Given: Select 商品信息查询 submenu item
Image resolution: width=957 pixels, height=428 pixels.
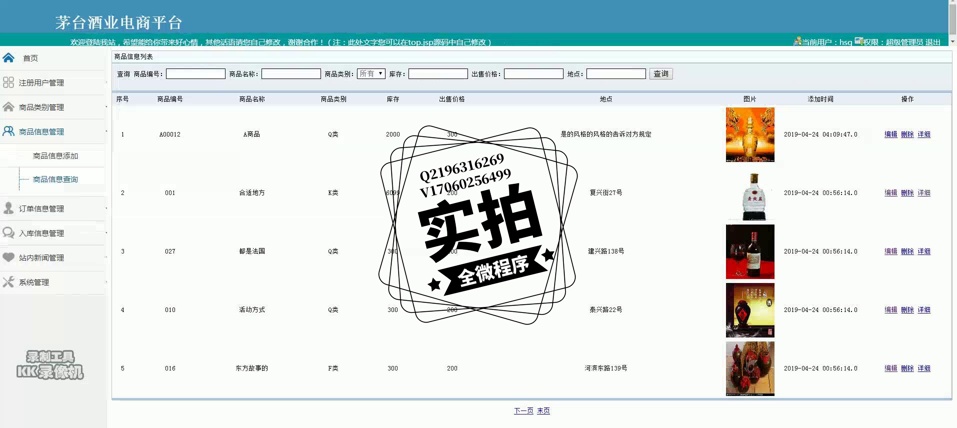Looking at the screenshot, I should pyautogui.click(x=55, y=180).
